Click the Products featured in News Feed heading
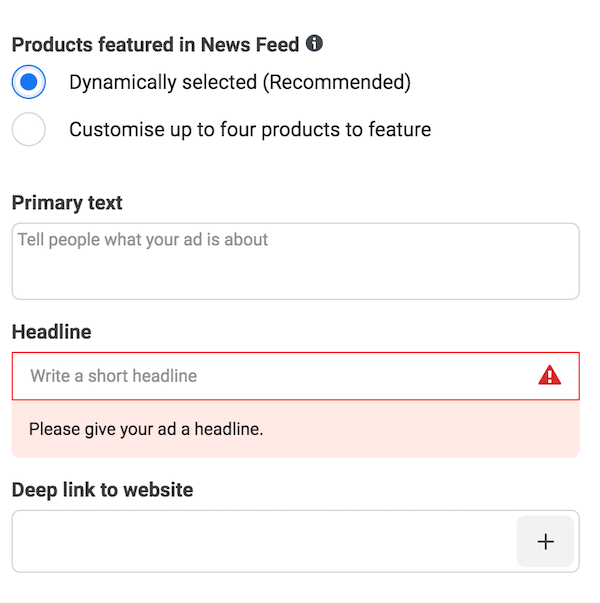 tap(155, 44)
